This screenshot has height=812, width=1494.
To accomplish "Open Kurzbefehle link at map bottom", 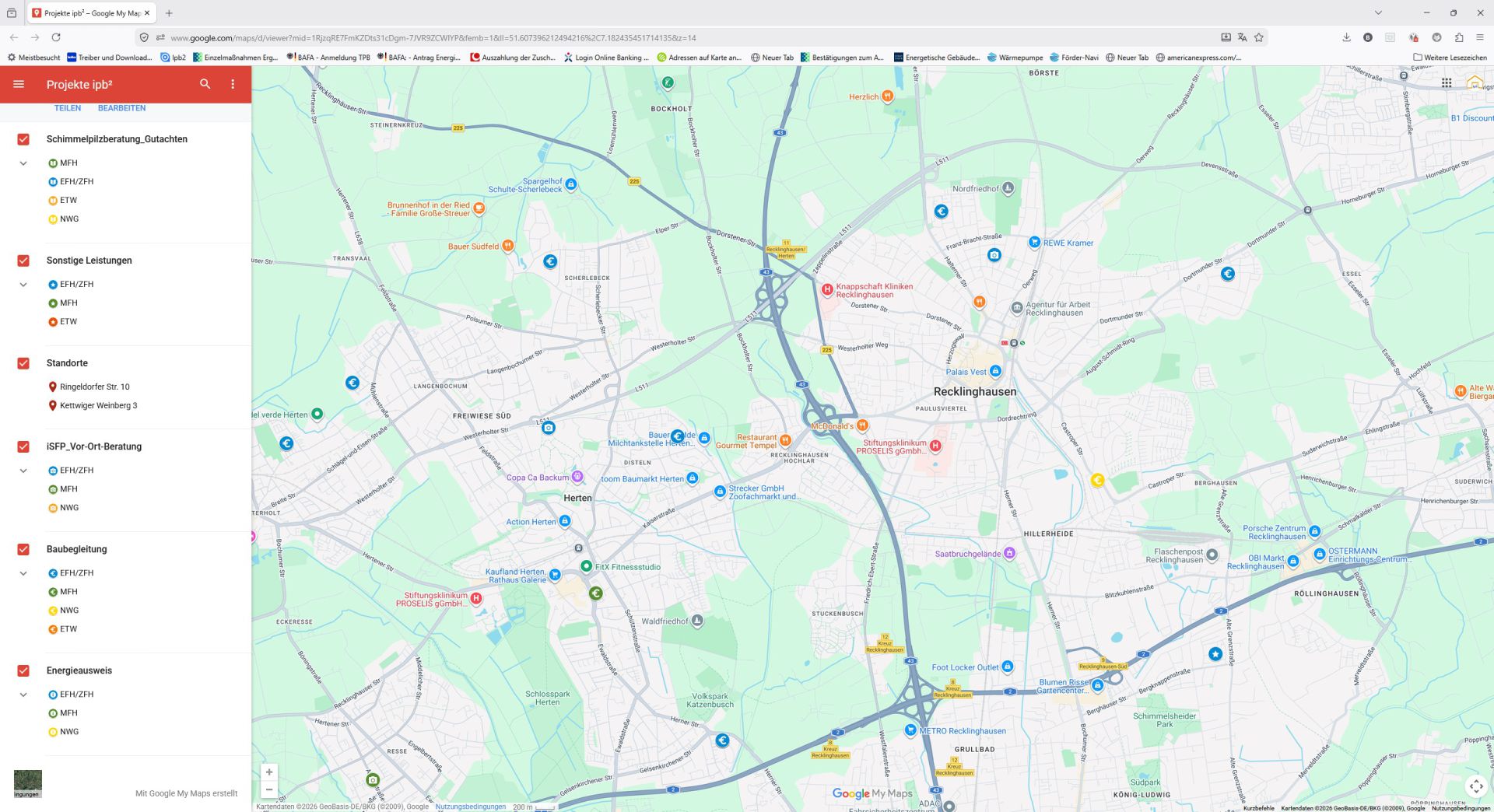I will click(1258, 808).
